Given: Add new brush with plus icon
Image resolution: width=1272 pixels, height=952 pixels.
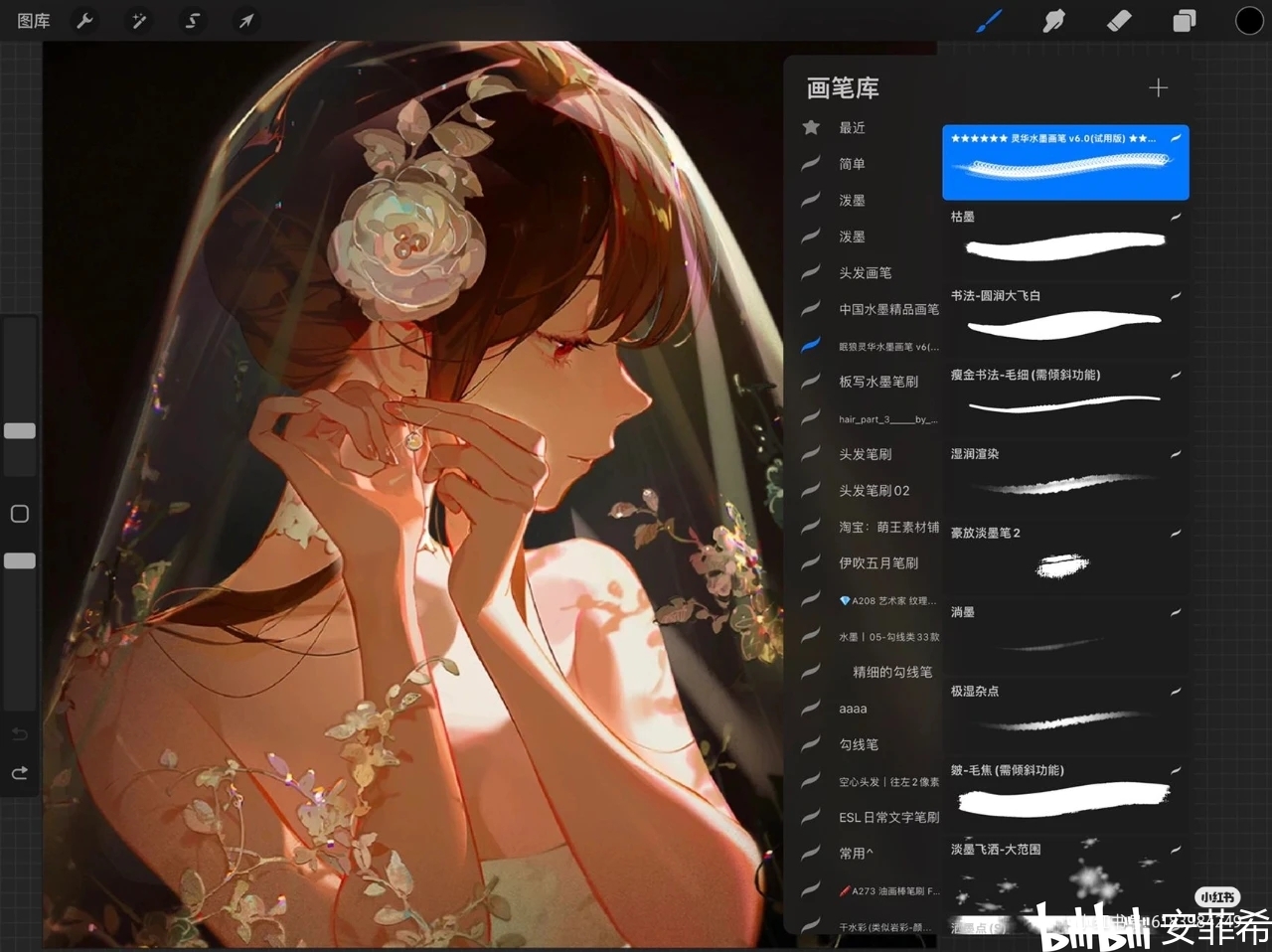Looking at the screenshot, I should 1158,87.
